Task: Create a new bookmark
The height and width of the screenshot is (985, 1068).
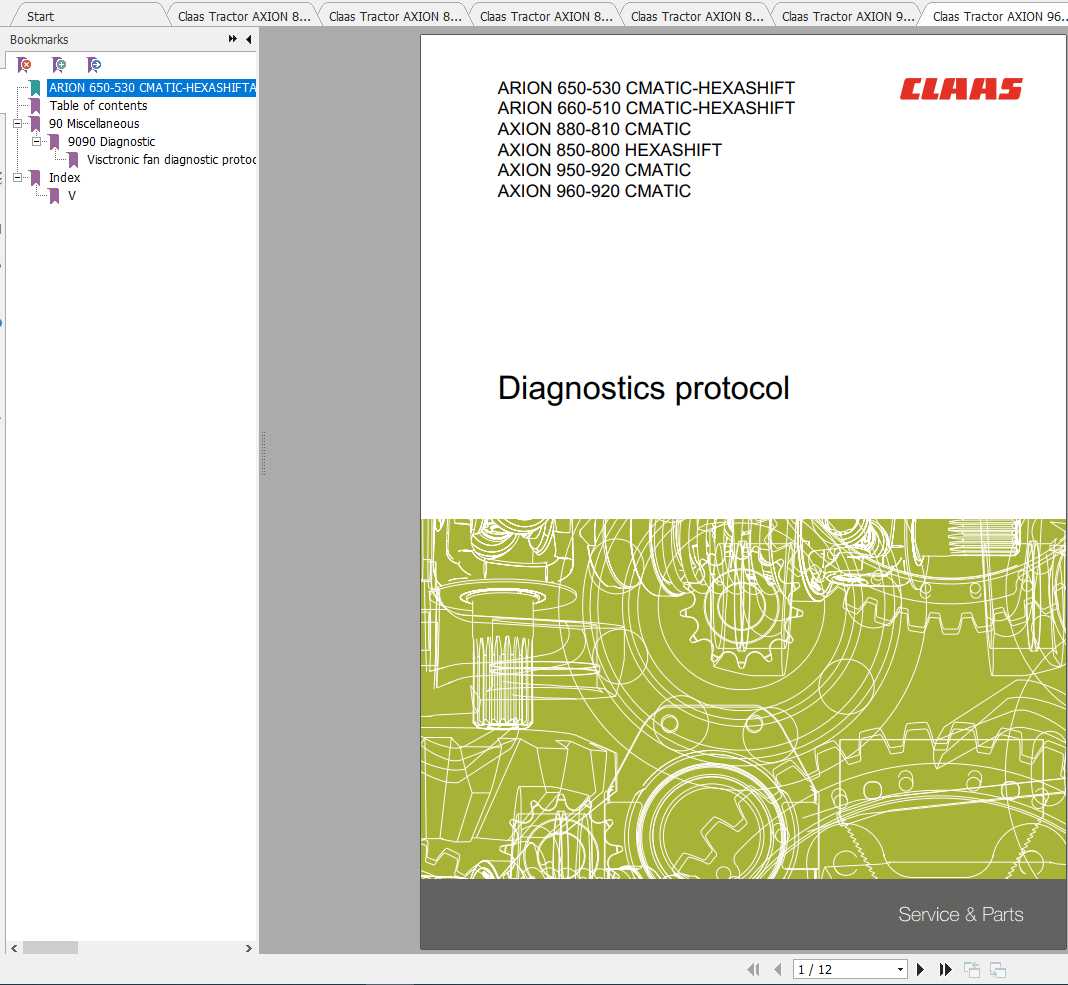Action: click(59, 64)
